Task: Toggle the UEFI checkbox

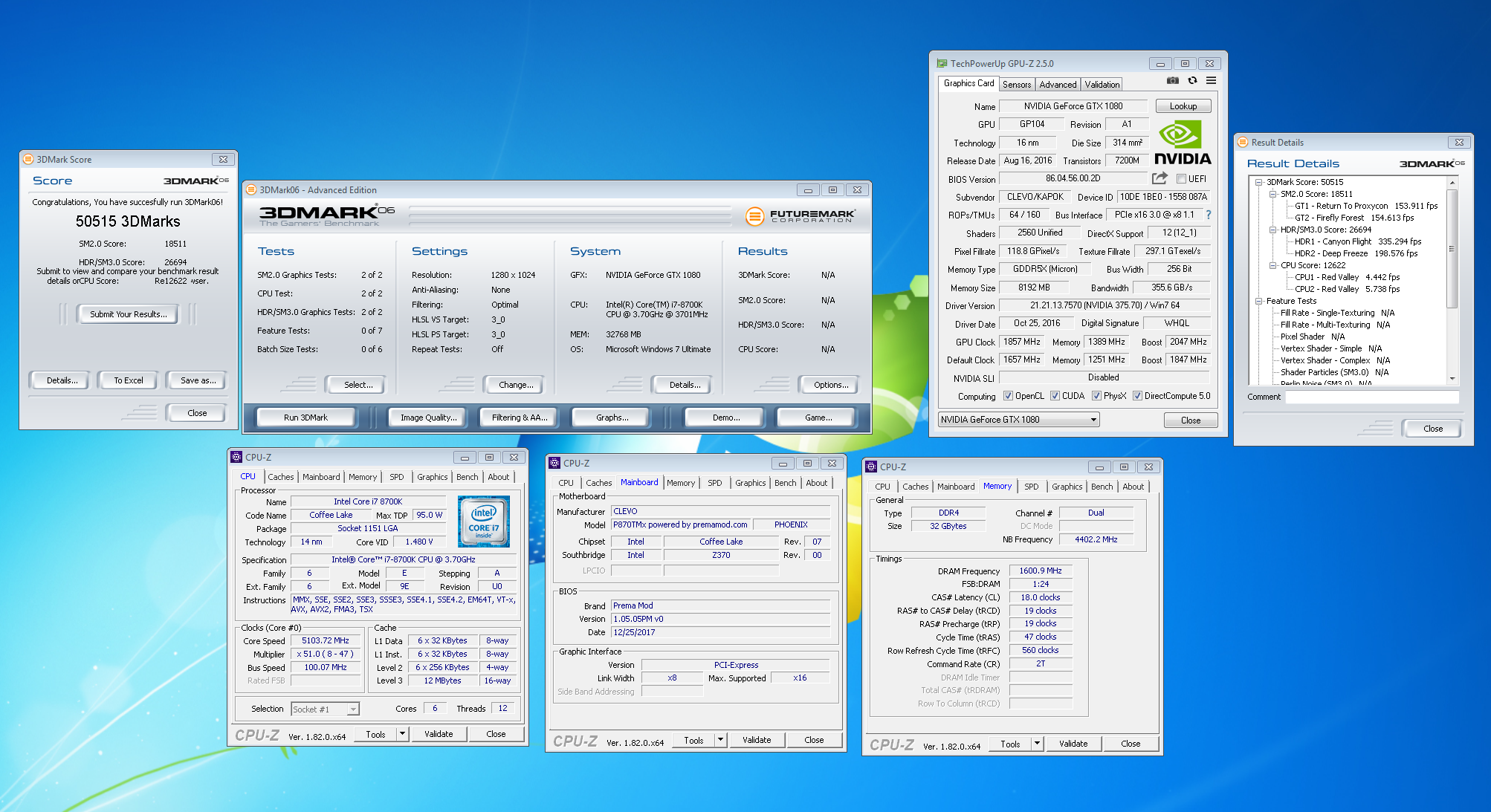Action: 1181,179
